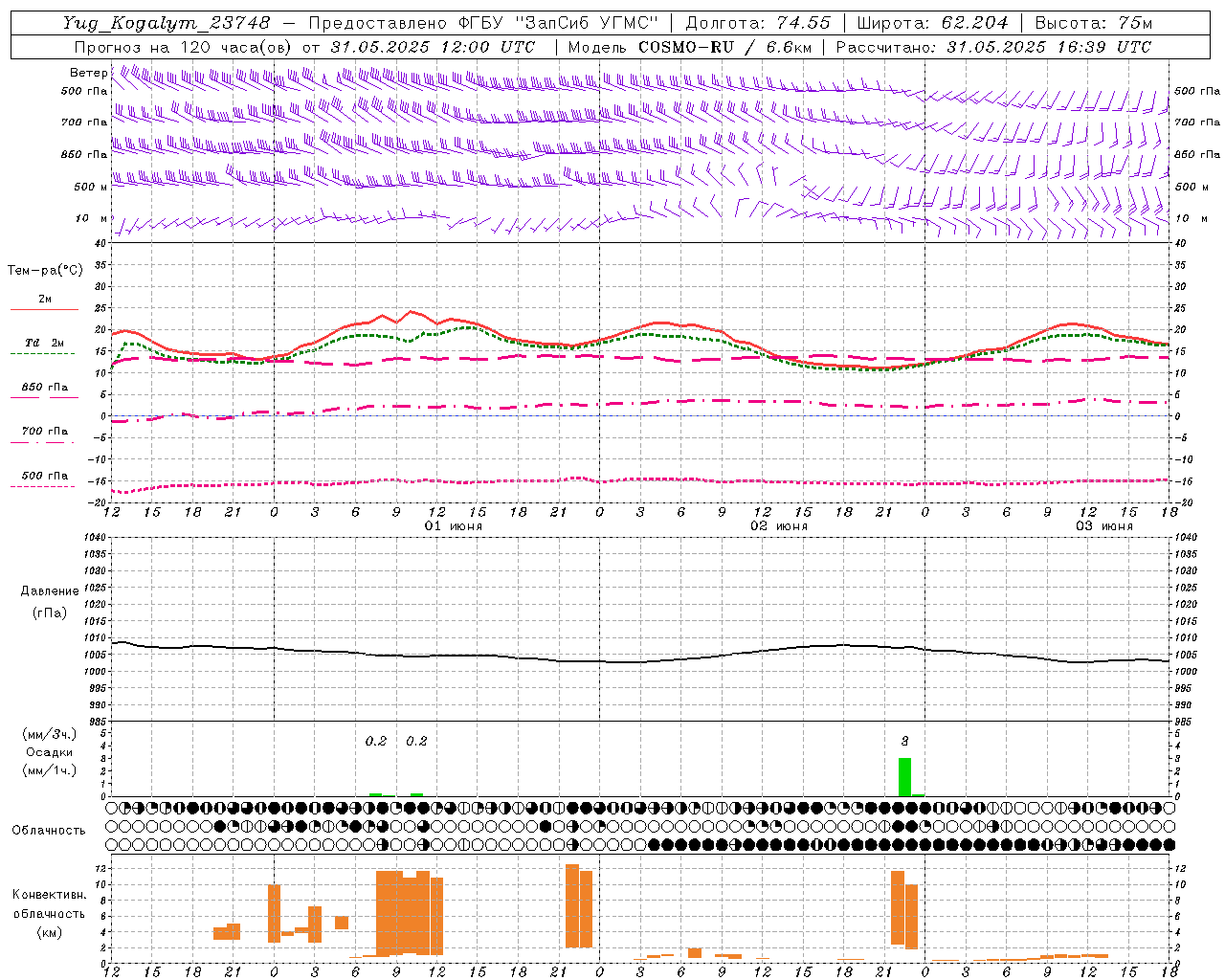Image resolution: width=1225 pixels, height=980 pixels.
Task: Click the 03 июня date label
Action: coord(1104,526)
